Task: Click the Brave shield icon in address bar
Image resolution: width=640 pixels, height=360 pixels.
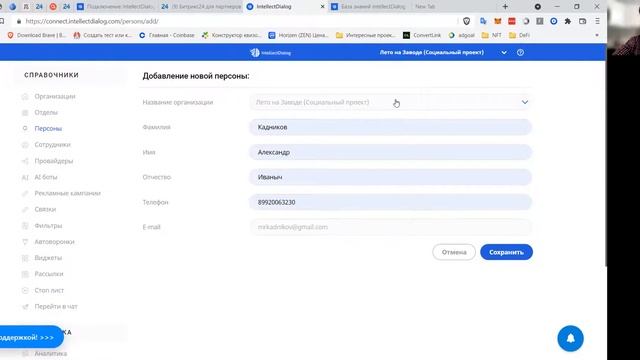Action: pyautogui.click(x=466, y=21)
